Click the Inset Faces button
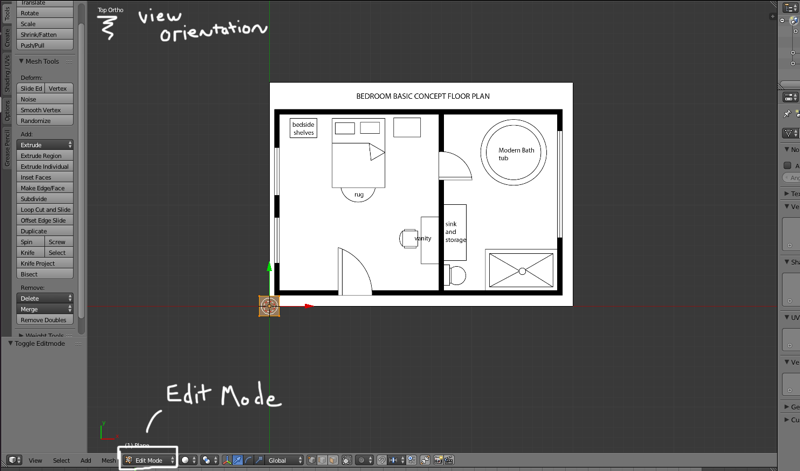The height and width of the screenshot is (471, 800). [45, 178]
